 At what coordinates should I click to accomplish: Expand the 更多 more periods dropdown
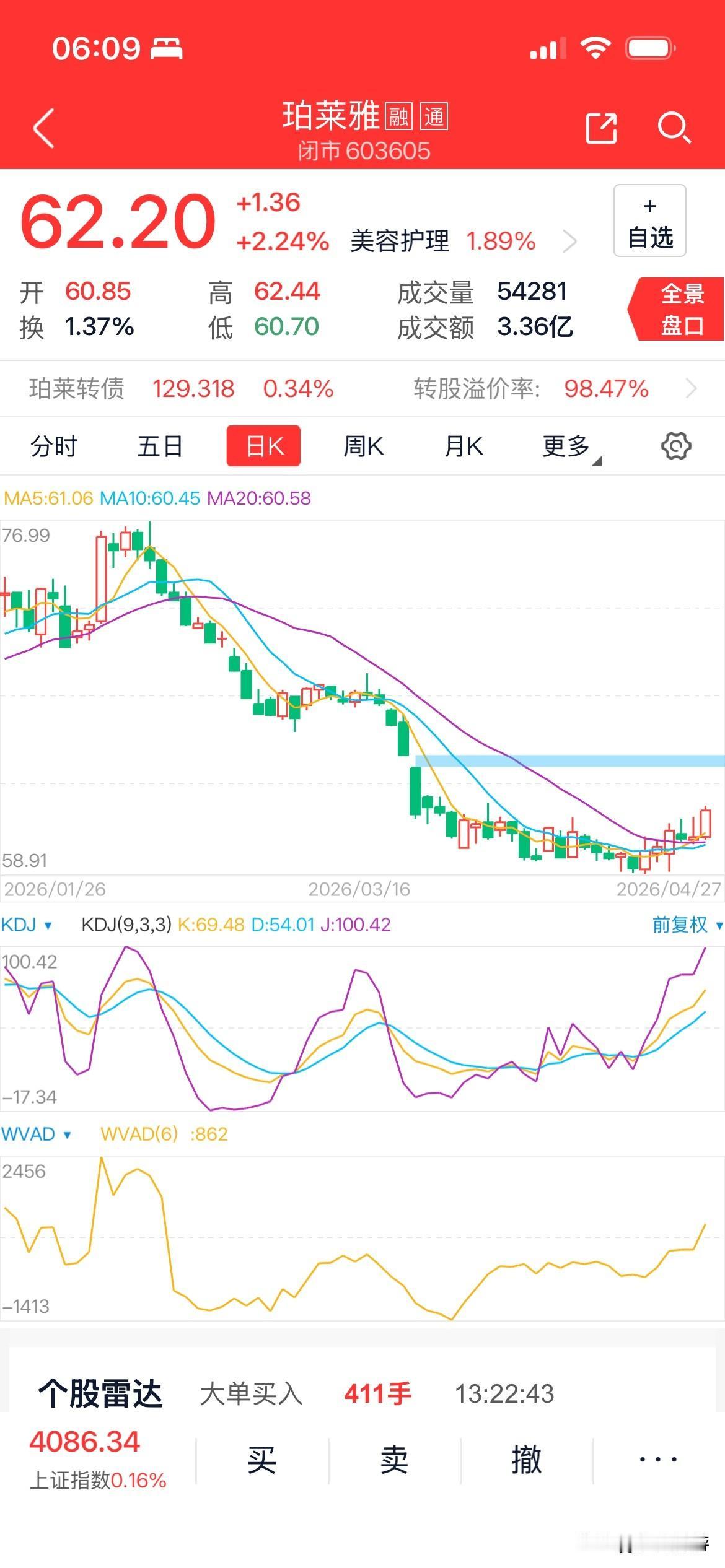[x=570, y=447]
